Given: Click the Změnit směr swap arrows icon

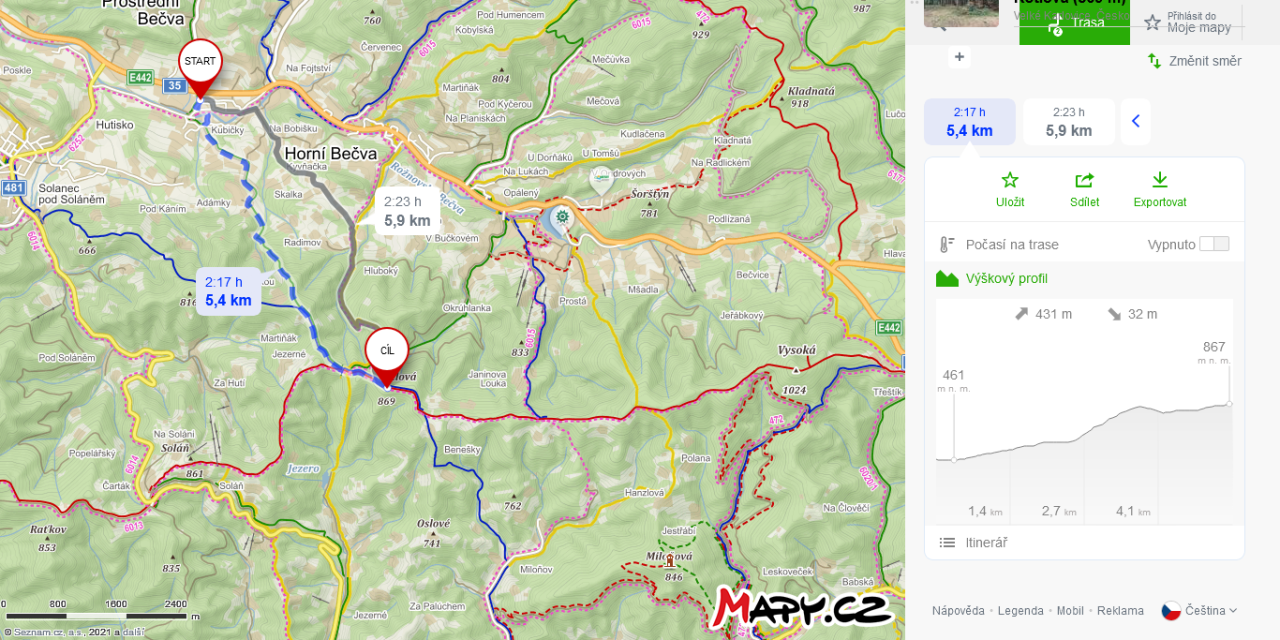Looking at the screenshot, I should click(1154, 61).
